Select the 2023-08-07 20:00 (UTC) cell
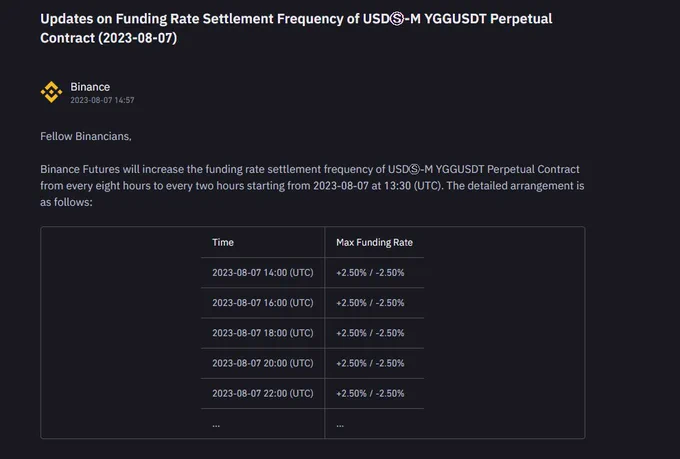The width and height of the screenshot is (680, 459). tap(262, 363)
